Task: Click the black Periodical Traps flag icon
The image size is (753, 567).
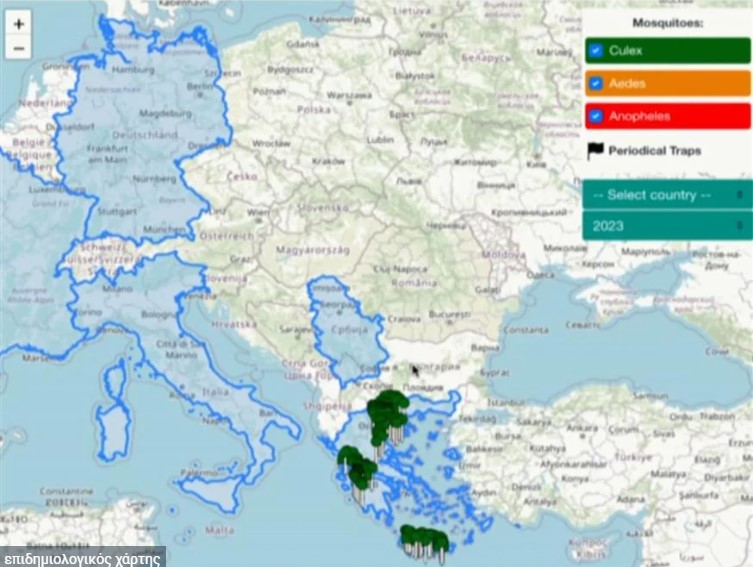Action: pyautogui.click(x=595, y=151)
